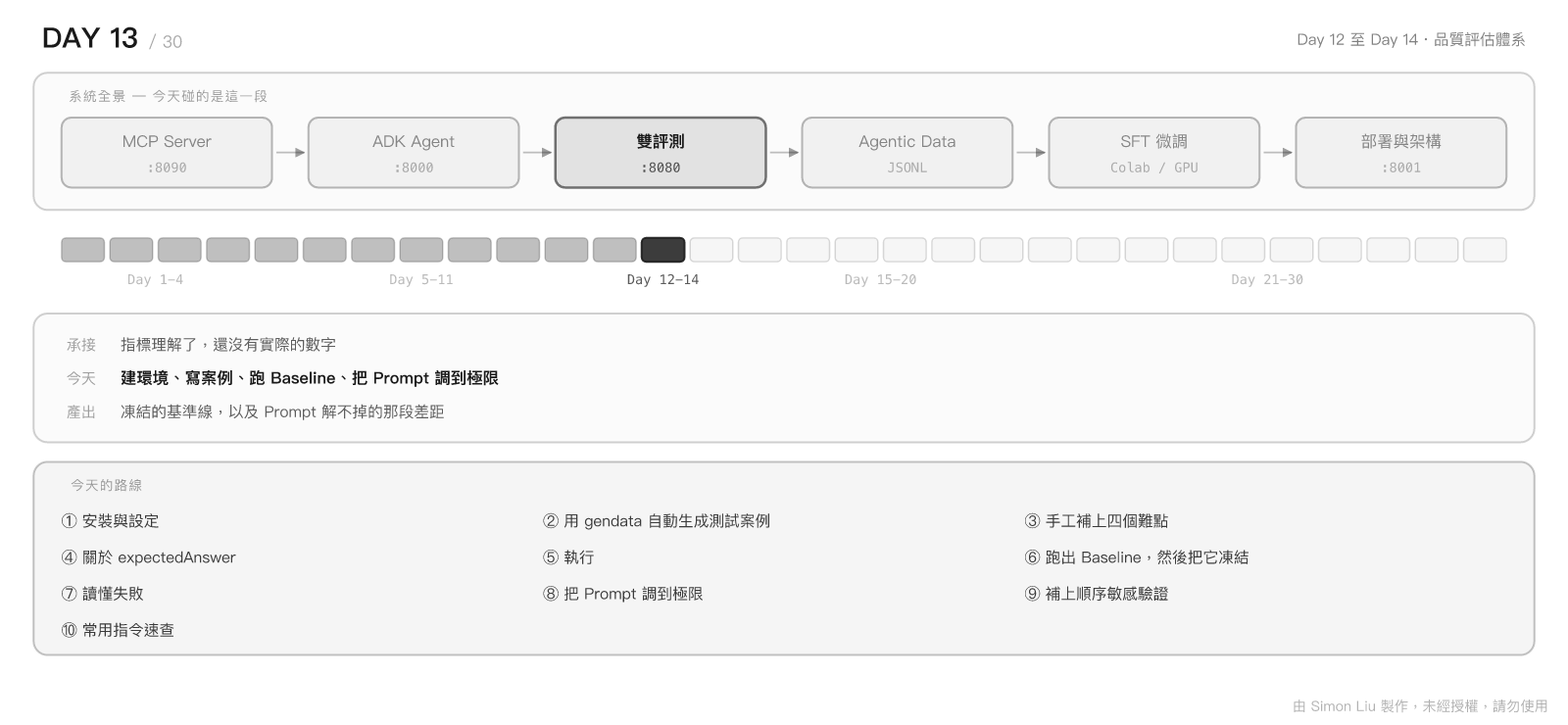
Task: Open route item ⑧ 把 Prompt 調到極限
Action: [x=622, y=594]
